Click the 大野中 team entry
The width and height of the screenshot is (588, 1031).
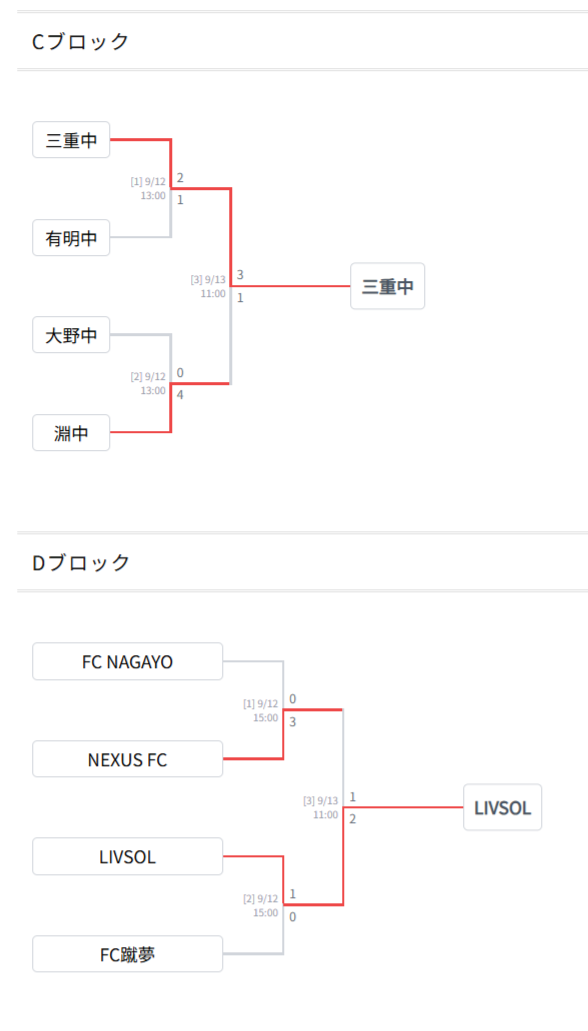(x=71, y=335)
